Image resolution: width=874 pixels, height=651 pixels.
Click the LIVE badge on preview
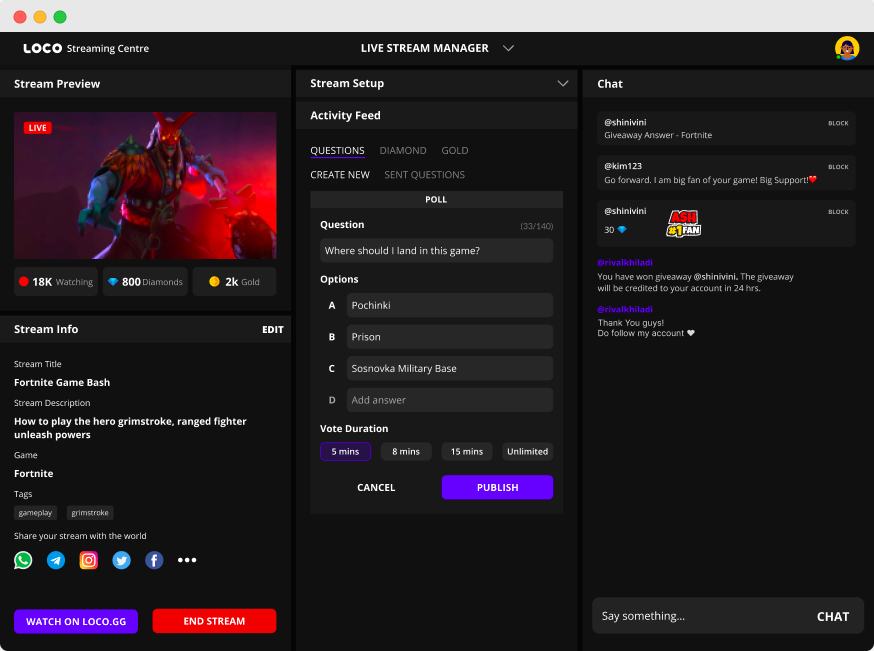click(37, 128)
